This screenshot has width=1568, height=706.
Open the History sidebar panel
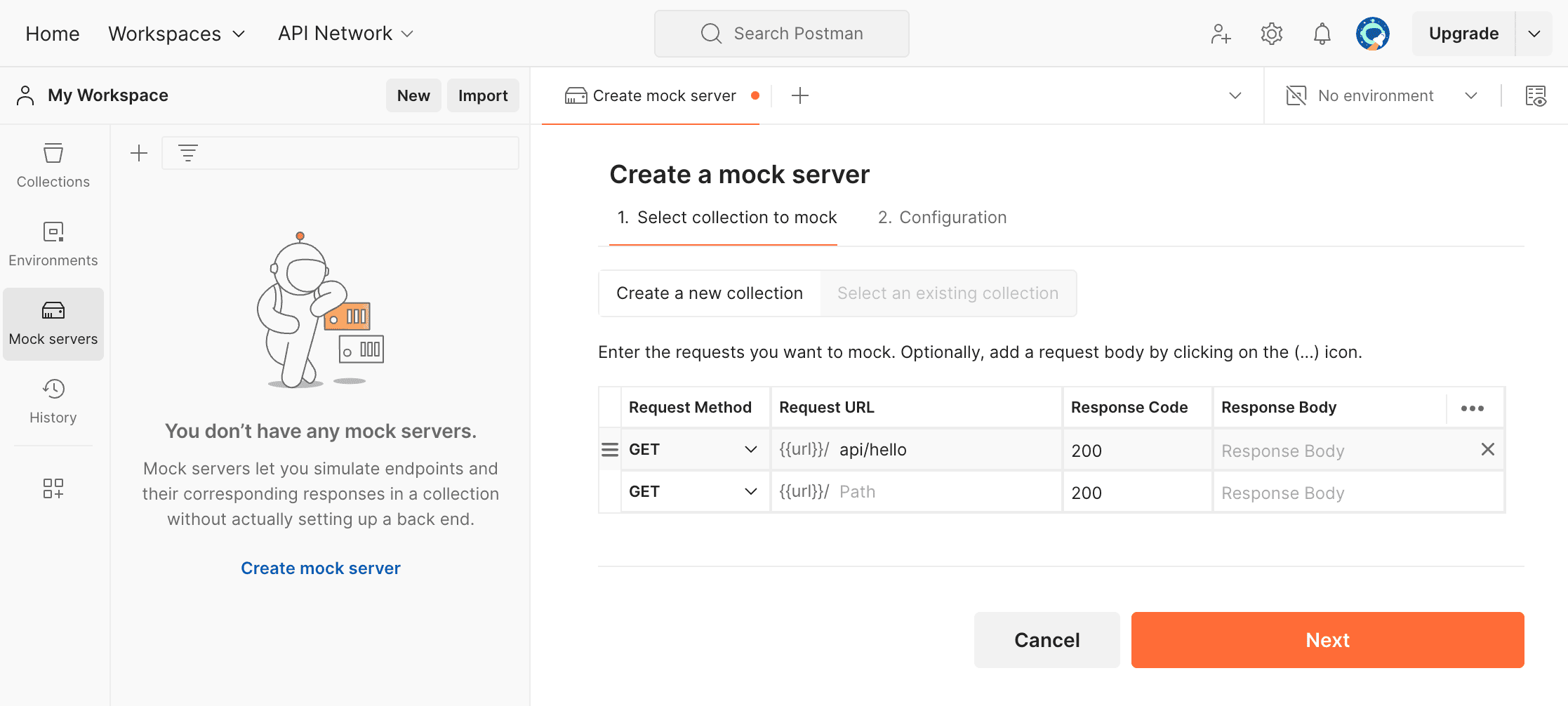tap(53, 401)
